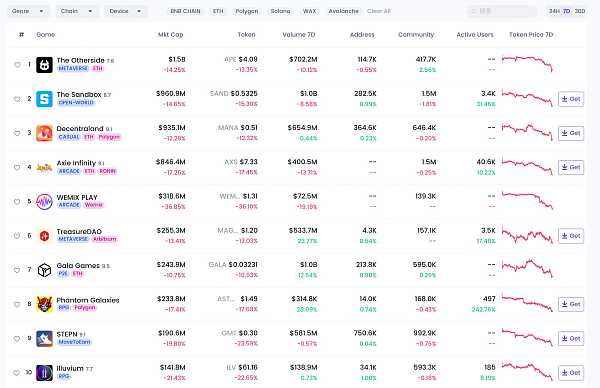
Task: Switch to the 30D time range
Action: point(580,11)
